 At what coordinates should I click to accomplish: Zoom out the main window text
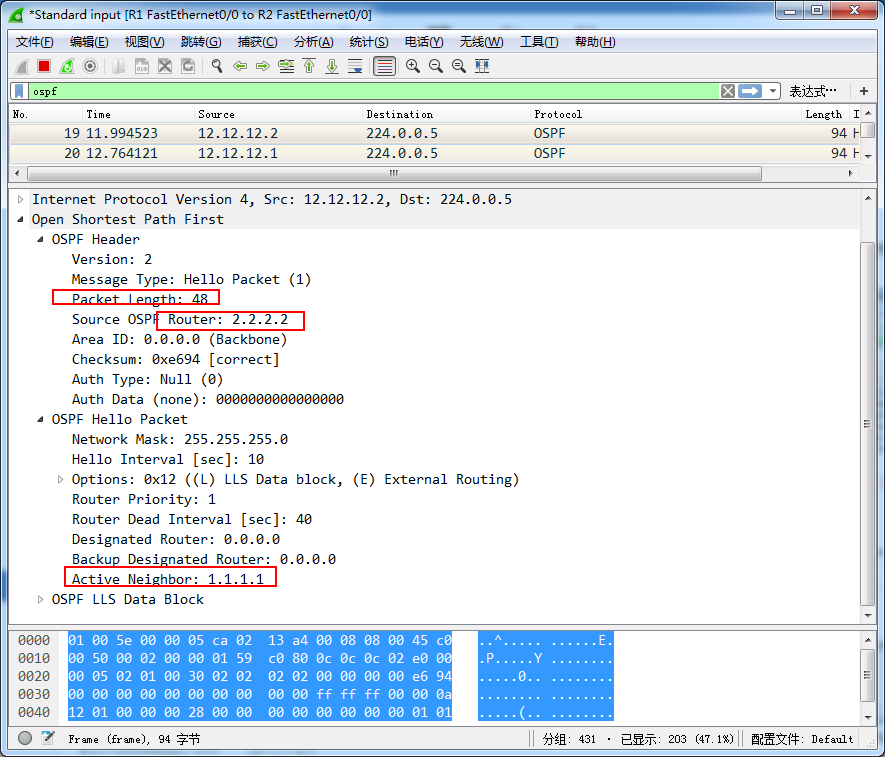pos(436,67)
